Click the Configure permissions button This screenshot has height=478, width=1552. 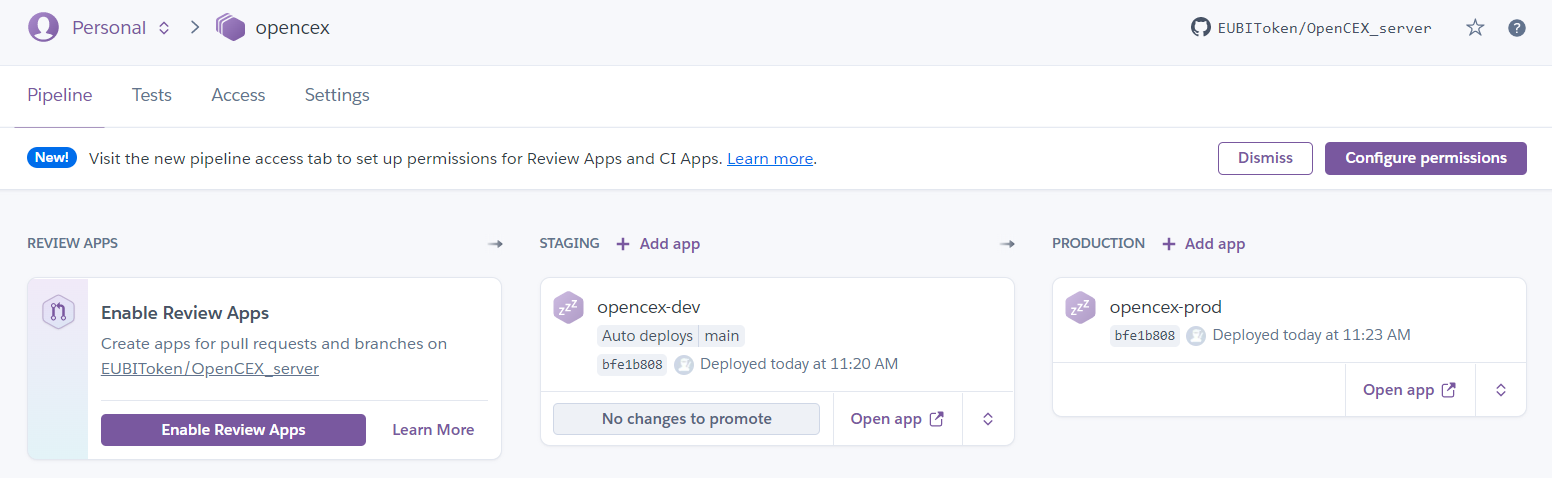pyautogui.click(x=1426, y=158)
